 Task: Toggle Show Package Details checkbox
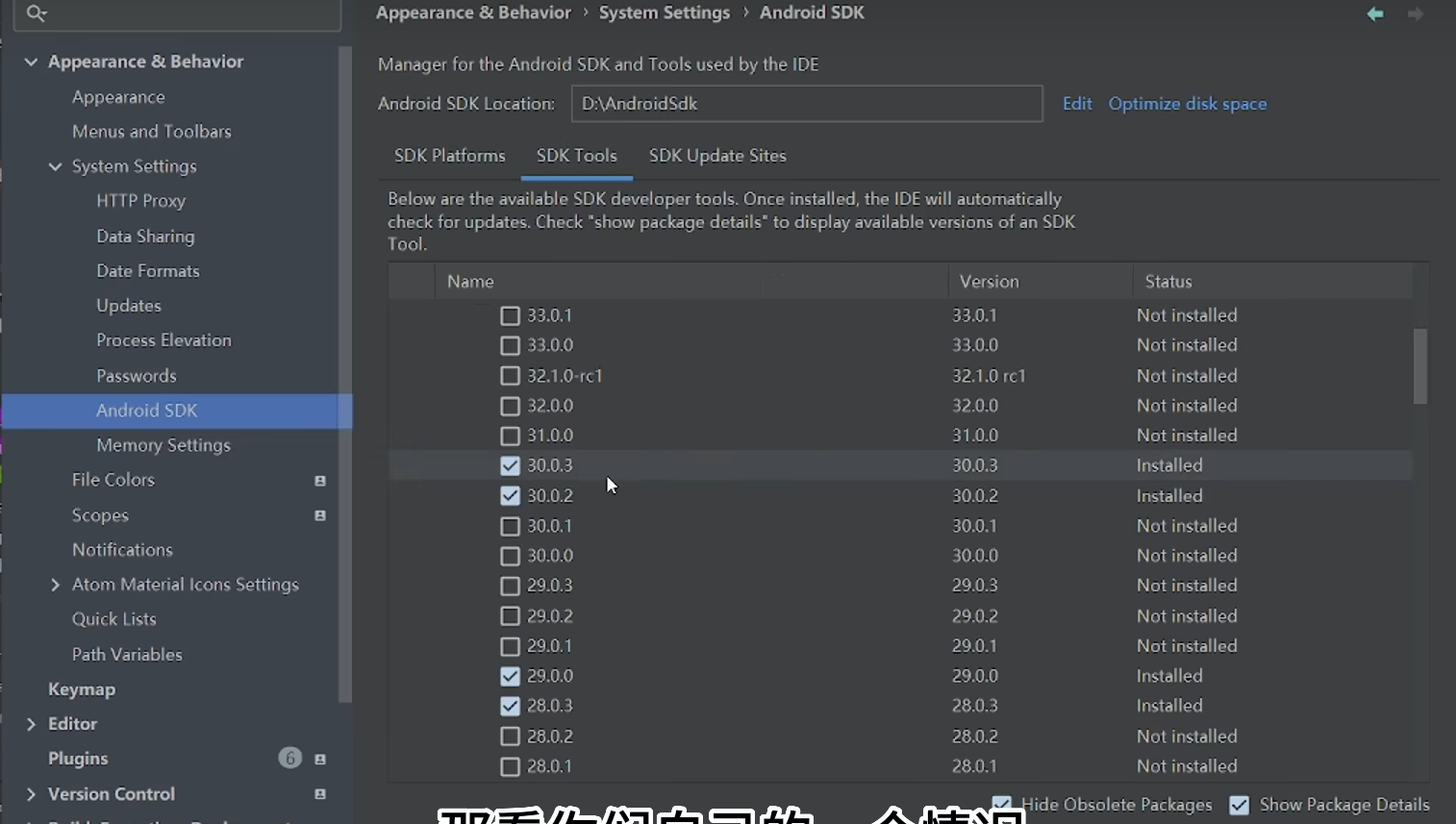pyautogui.click(x=1239, y=805)
